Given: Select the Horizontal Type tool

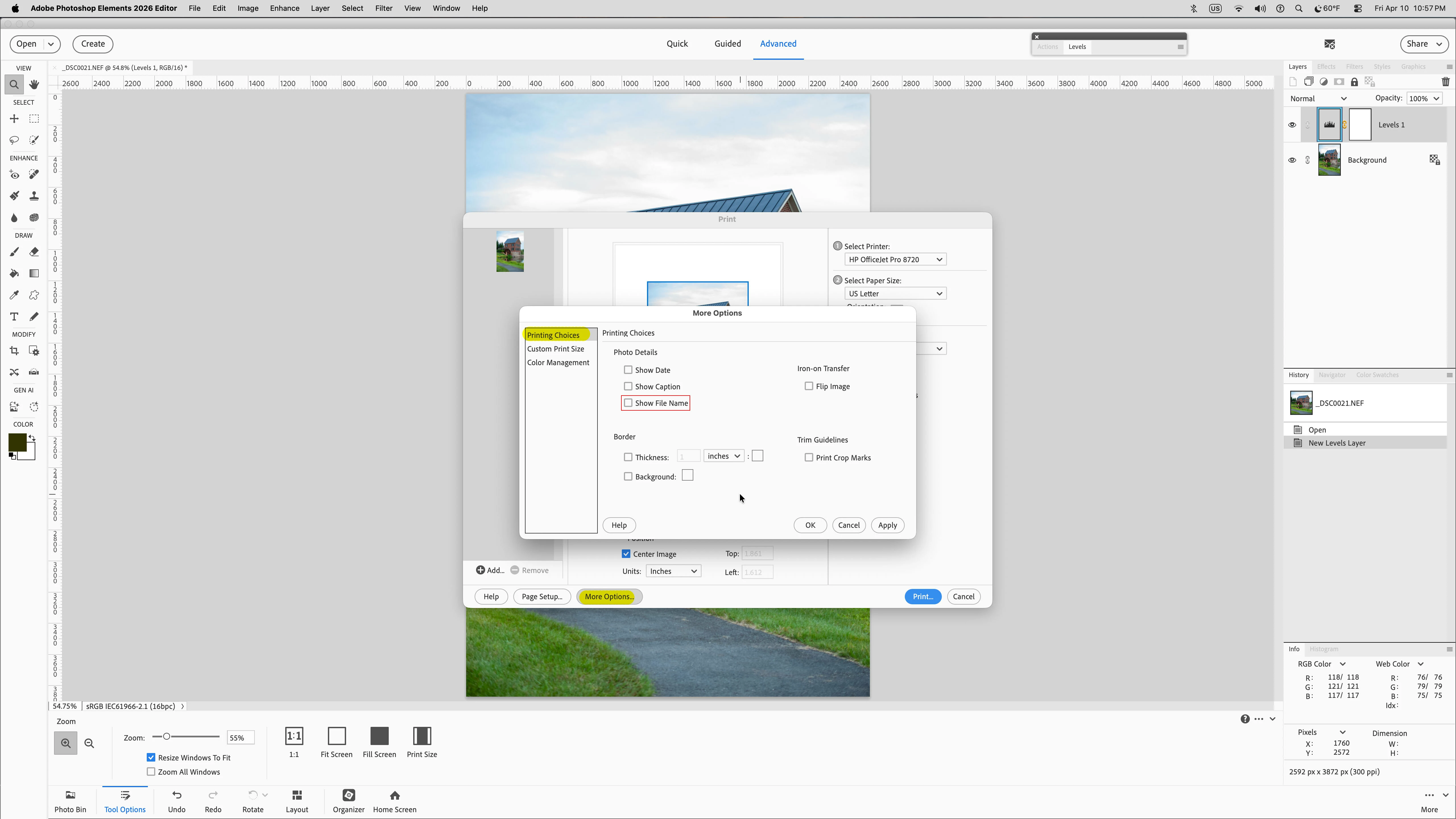Looking at the screenshot, I should point(14,317).
